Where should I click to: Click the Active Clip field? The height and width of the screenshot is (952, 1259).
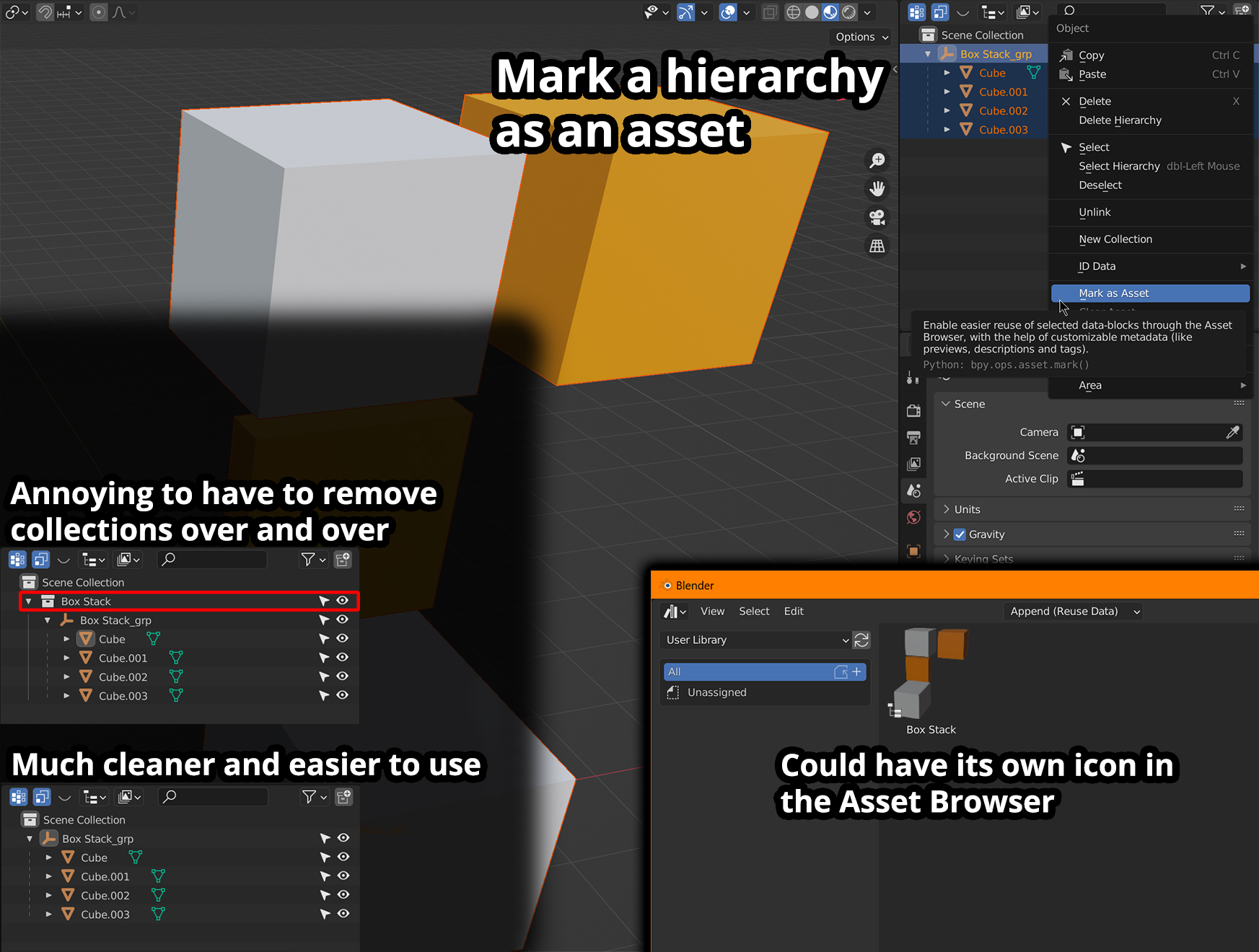1154,479
